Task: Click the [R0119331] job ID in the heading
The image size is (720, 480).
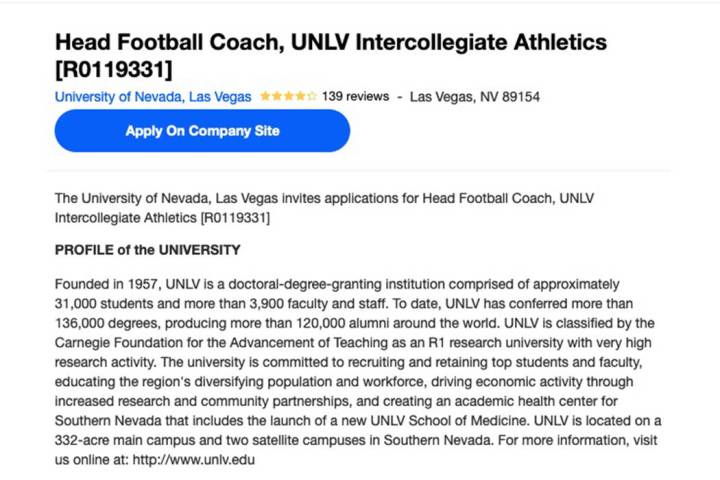Action: pyautogui.click(x=113, y=69)
